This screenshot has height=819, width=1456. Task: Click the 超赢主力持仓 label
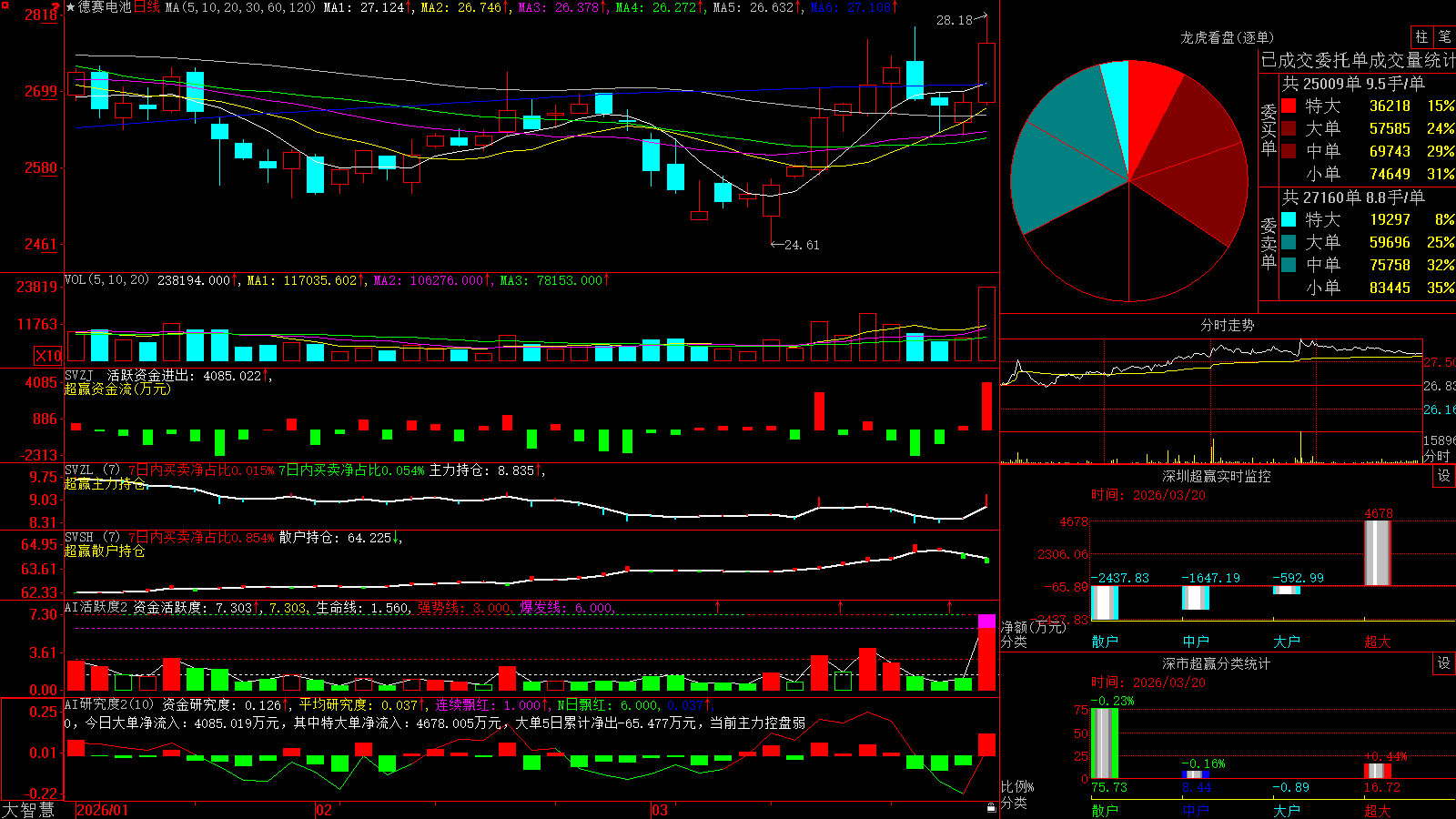click(105, 484)
